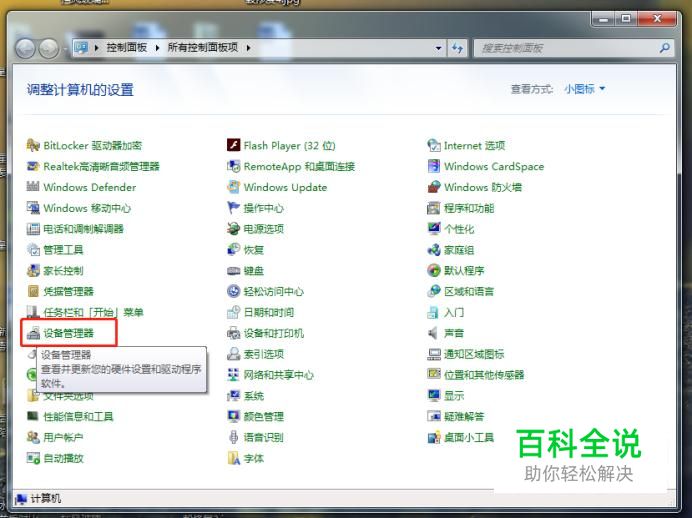
Task: Open the 凭据管理器 icon
Action: (x=34, y=291)
